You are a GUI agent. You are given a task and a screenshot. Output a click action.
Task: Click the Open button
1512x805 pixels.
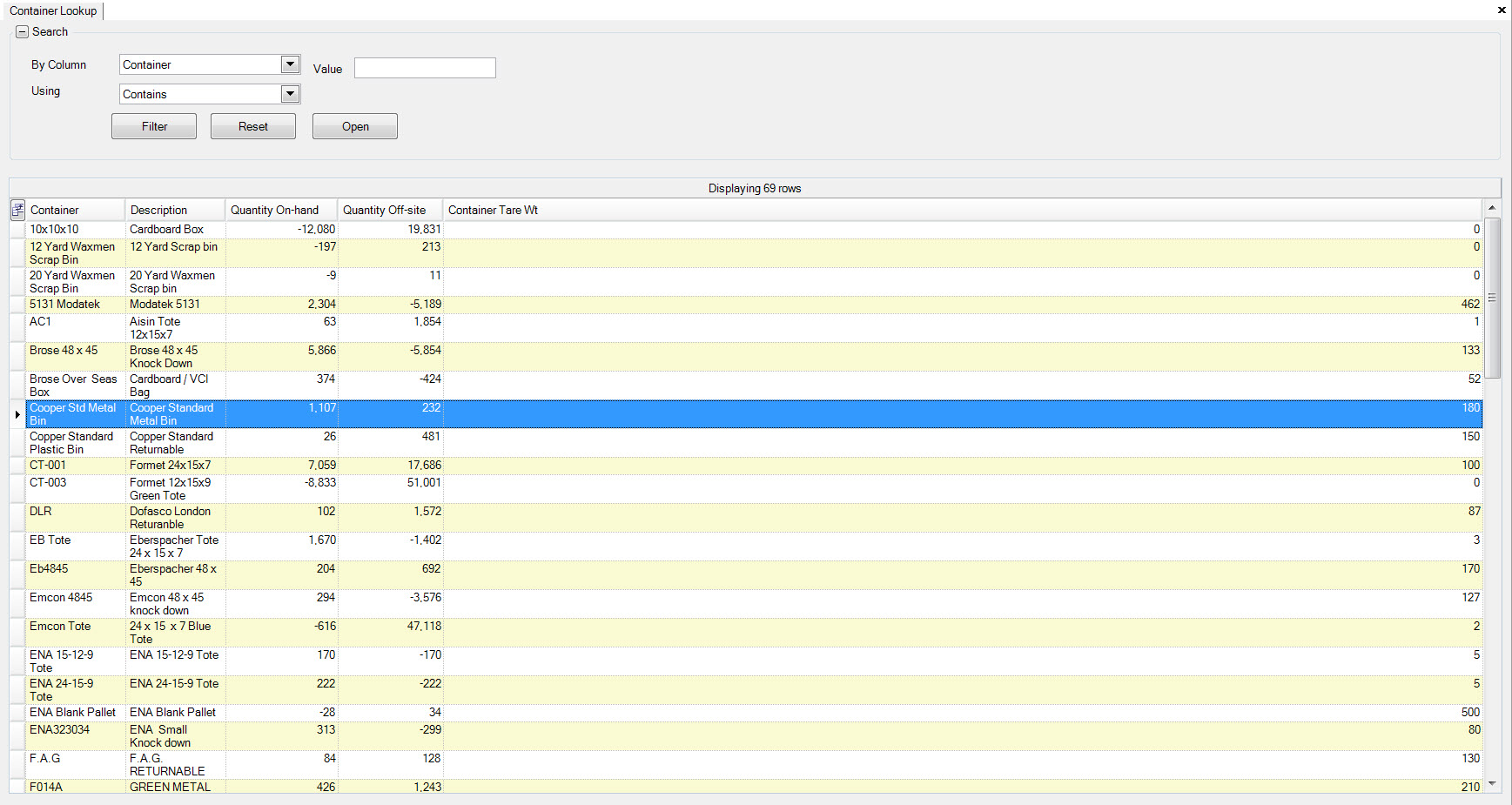coord(355,126)
